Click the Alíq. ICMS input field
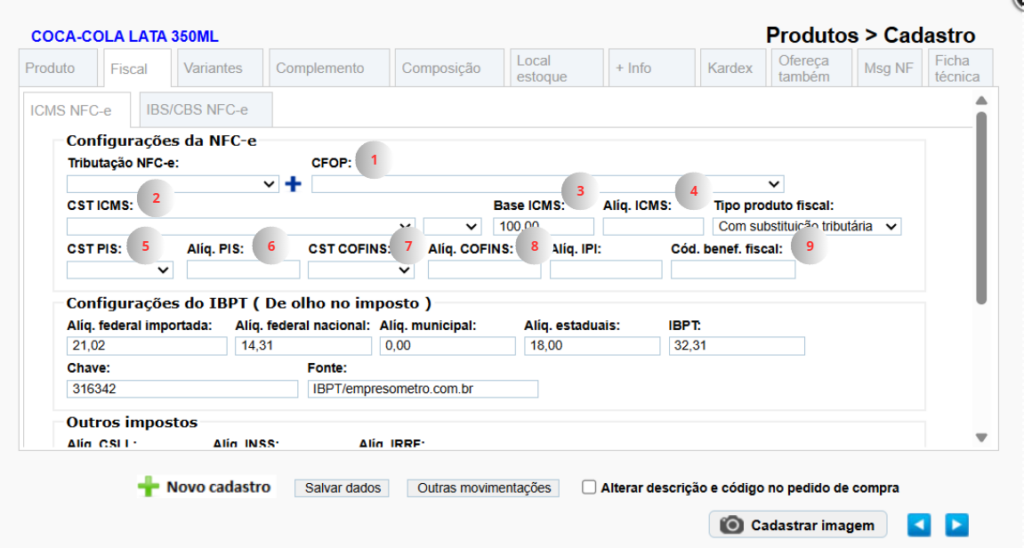 pyautogui.click(x=653, y=227)
